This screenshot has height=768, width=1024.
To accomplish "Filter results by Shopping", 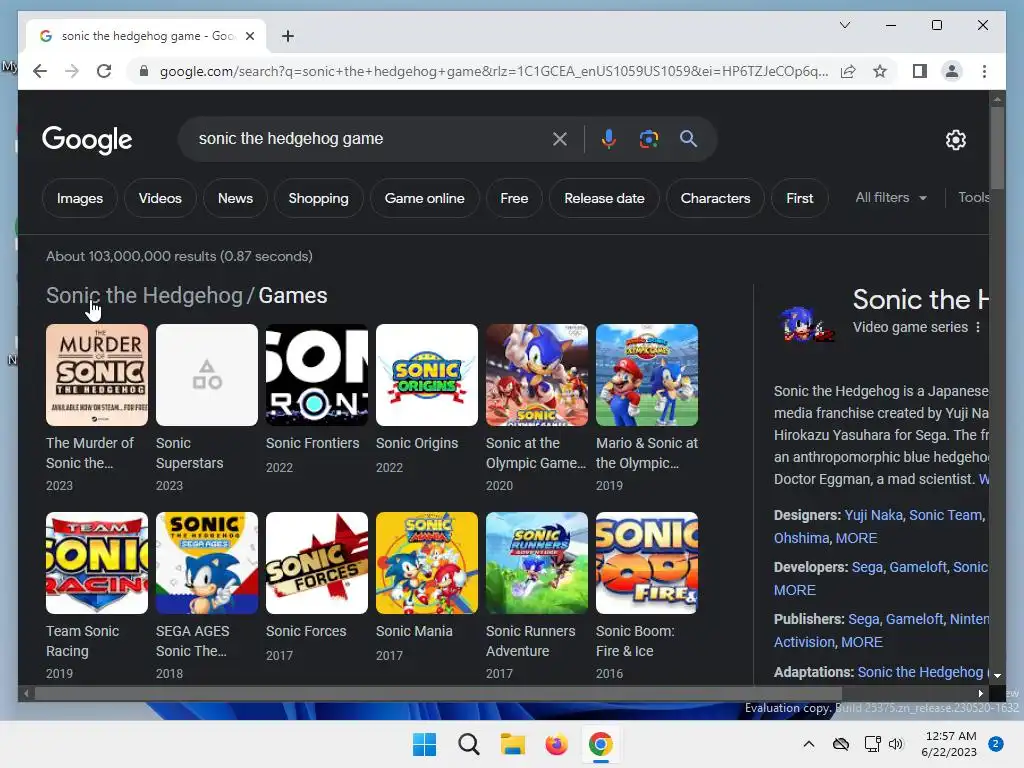I will [318, 198].
